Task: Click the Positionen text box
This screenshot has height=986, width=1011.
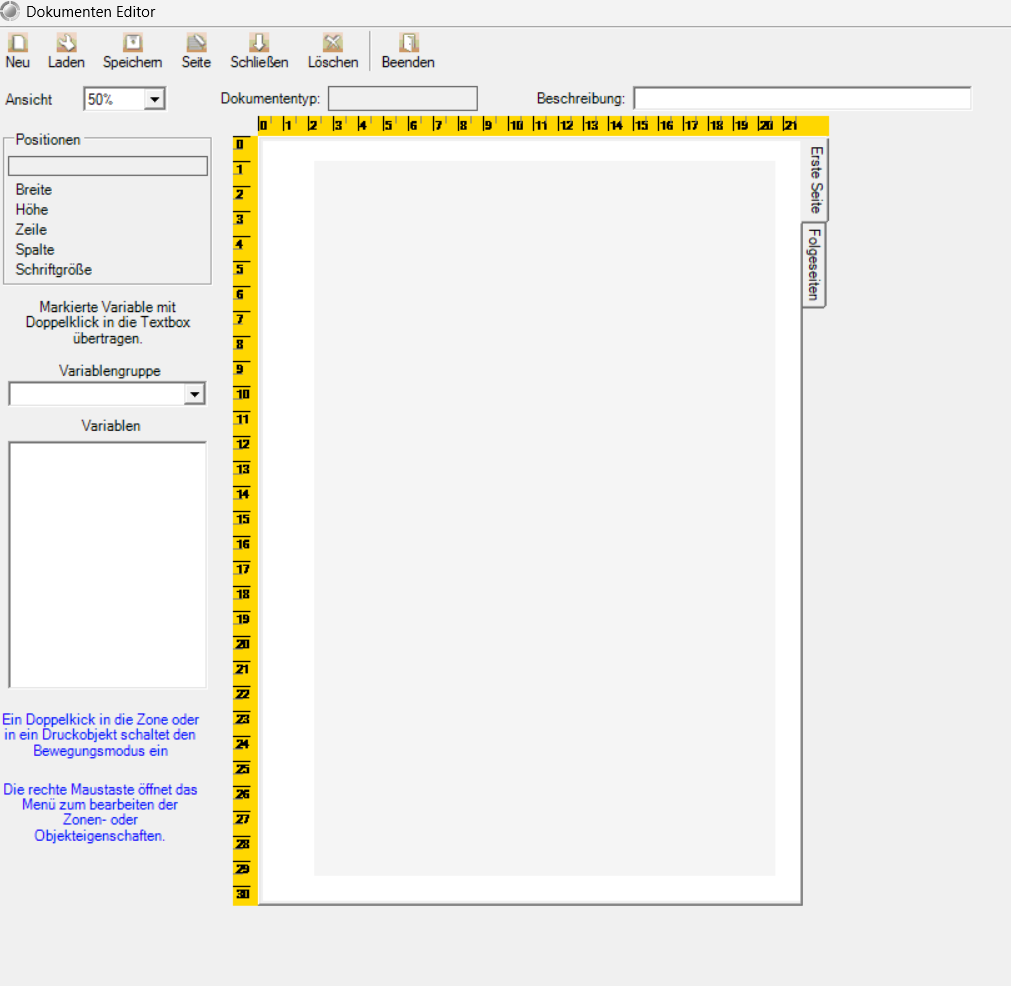Action: click(108, 166)
